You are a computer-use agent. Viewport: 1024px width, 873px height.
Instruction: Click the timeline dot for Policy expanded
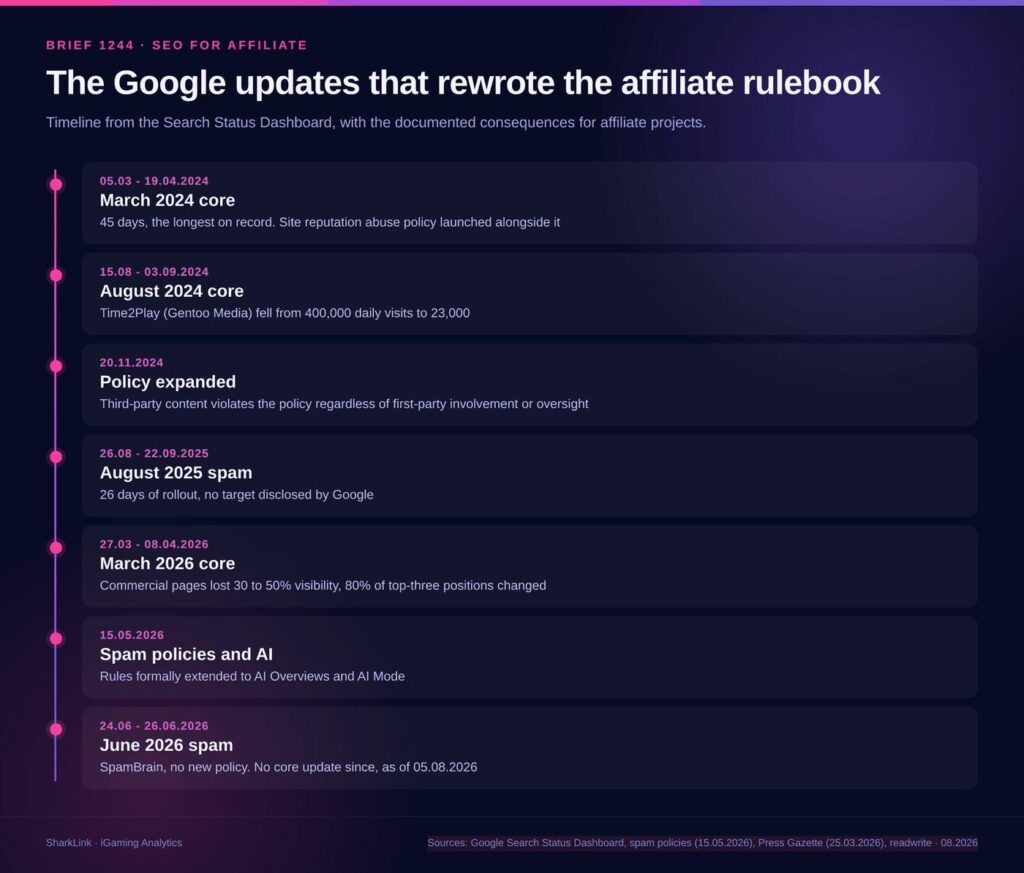click(56, 366)
